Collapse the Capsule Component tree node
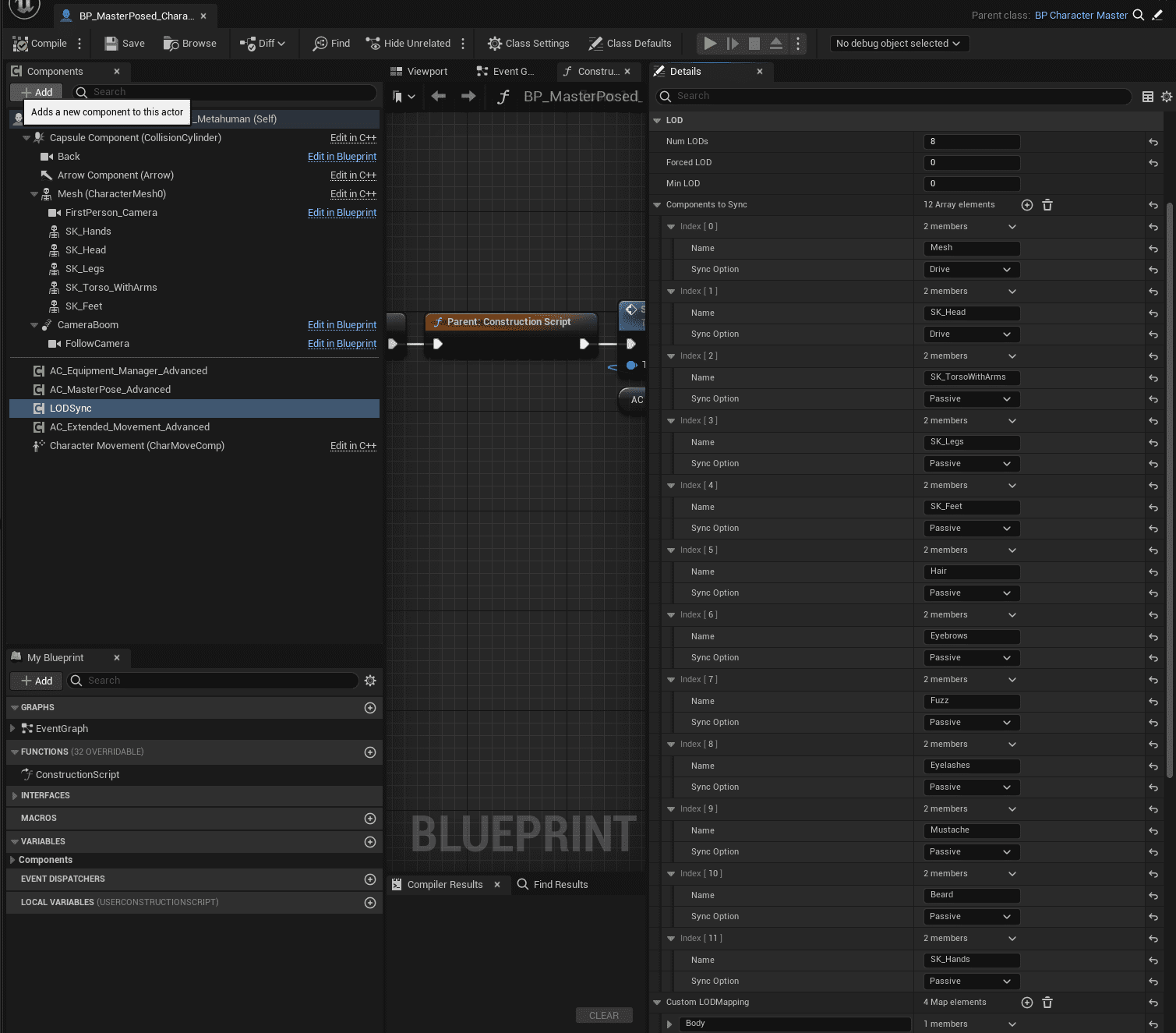Viewport: 1176px width, 1033px height. [26, 138]
